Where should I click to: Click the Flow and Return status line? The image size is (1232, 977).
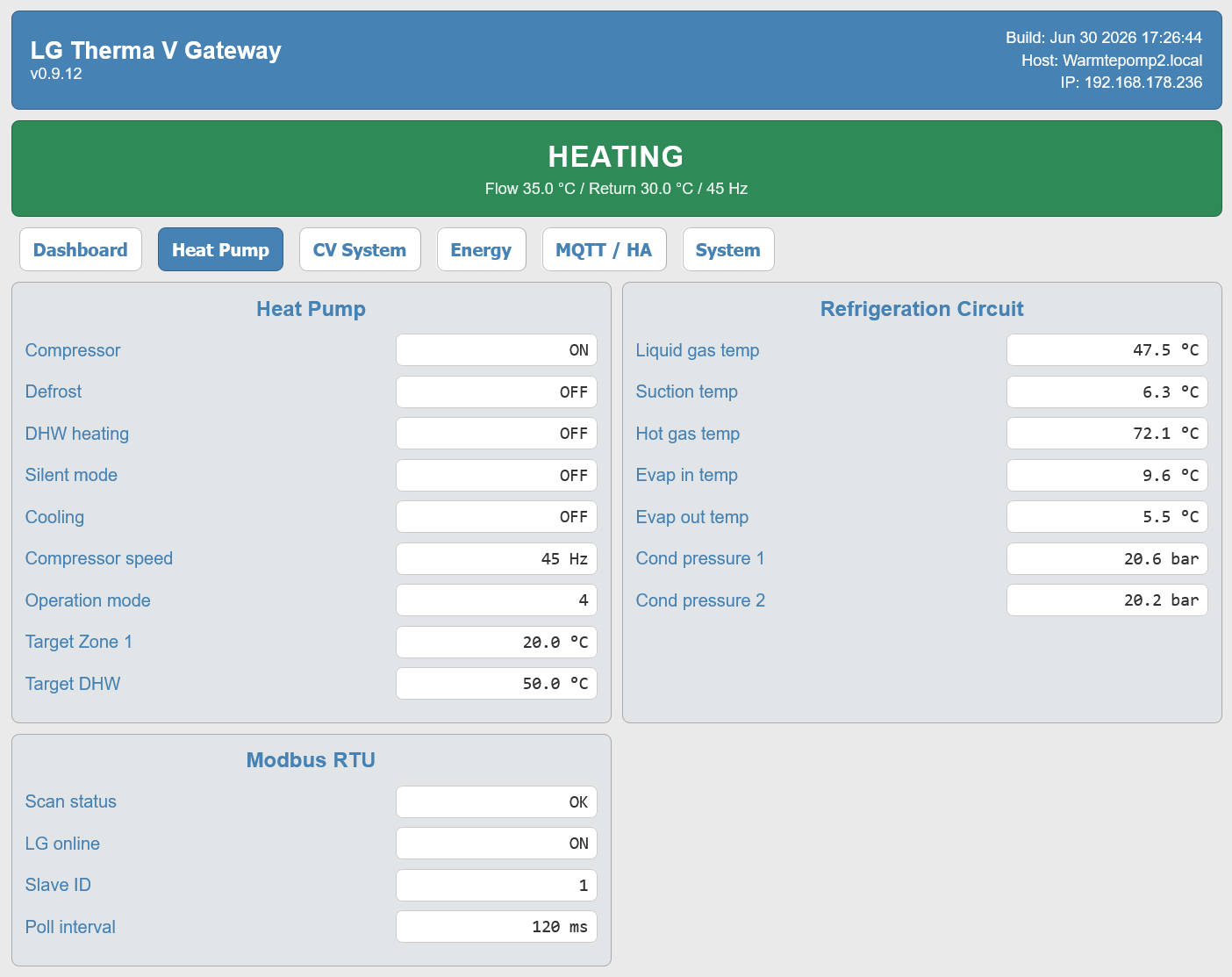[616, 189]
